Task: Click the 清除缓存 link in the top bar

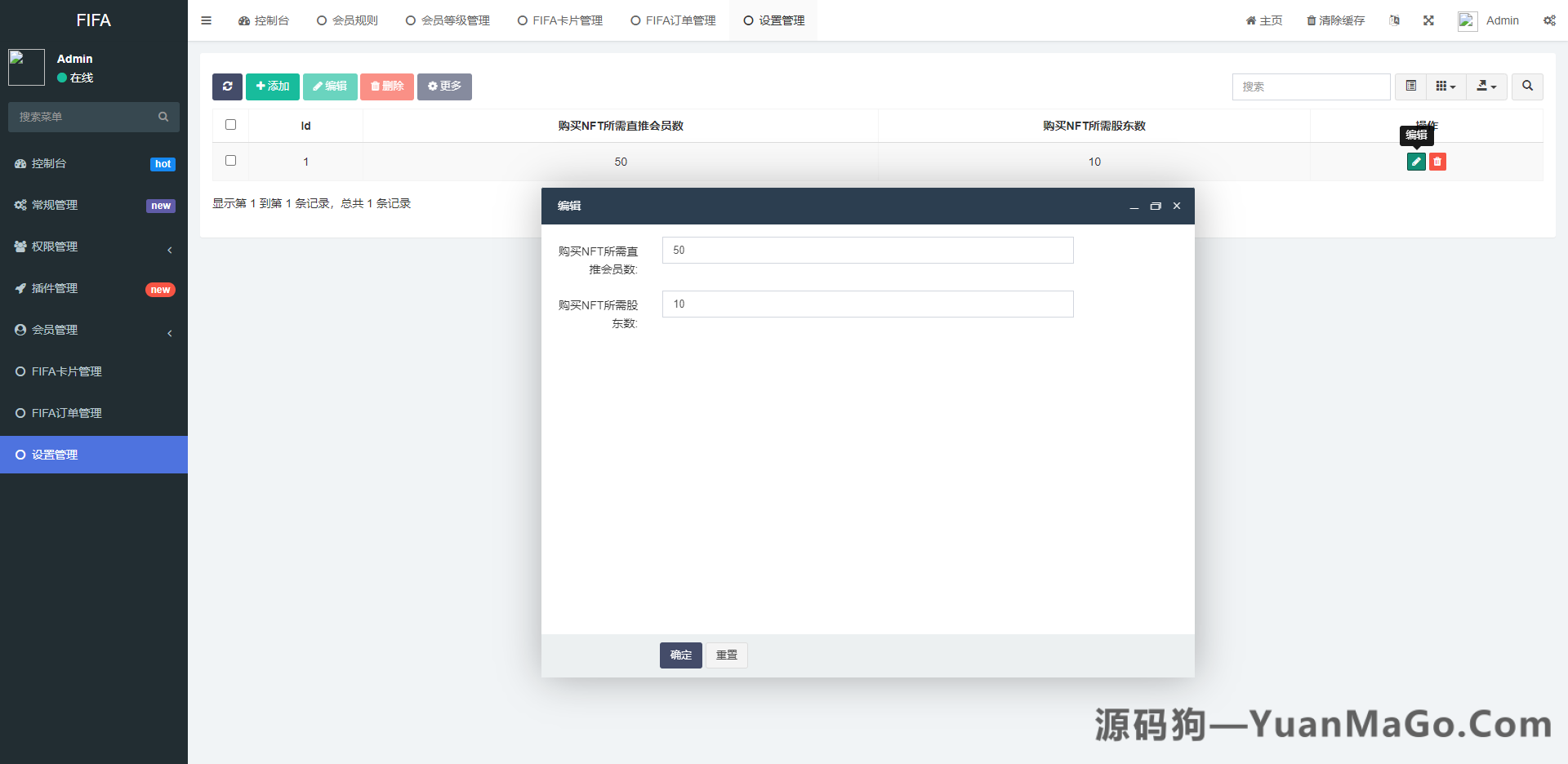Action: click(1336, 20)
